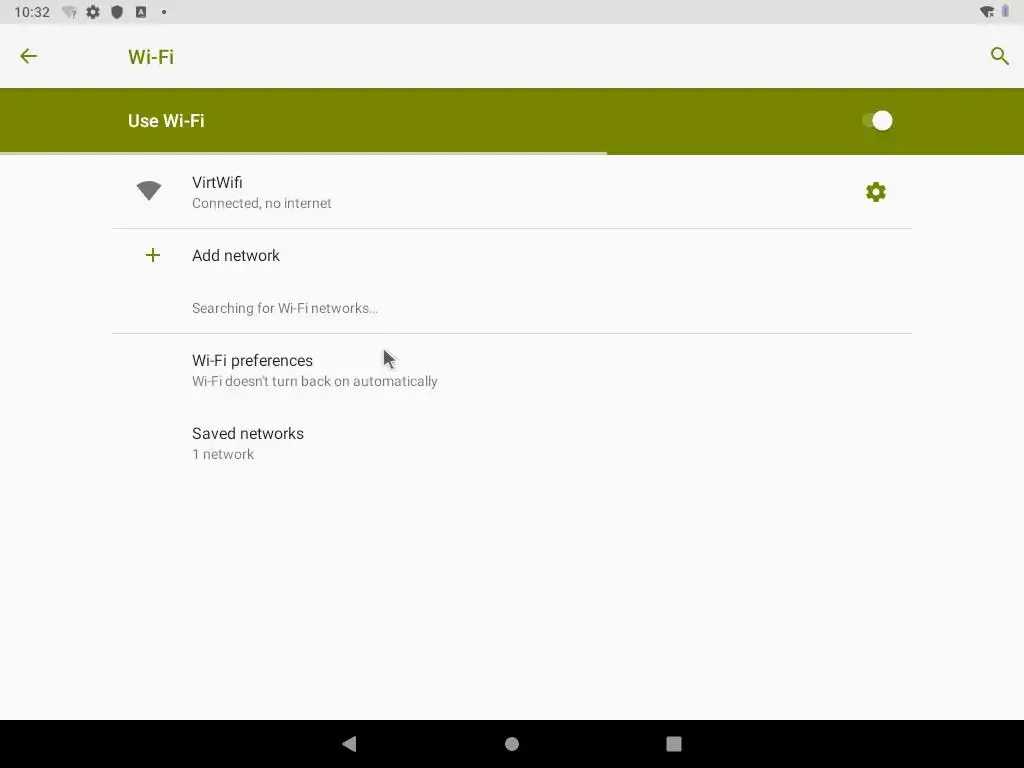Click the Use Wi-Fi label
This screenshot has height=768, width=1024.
tap(166, 121)
